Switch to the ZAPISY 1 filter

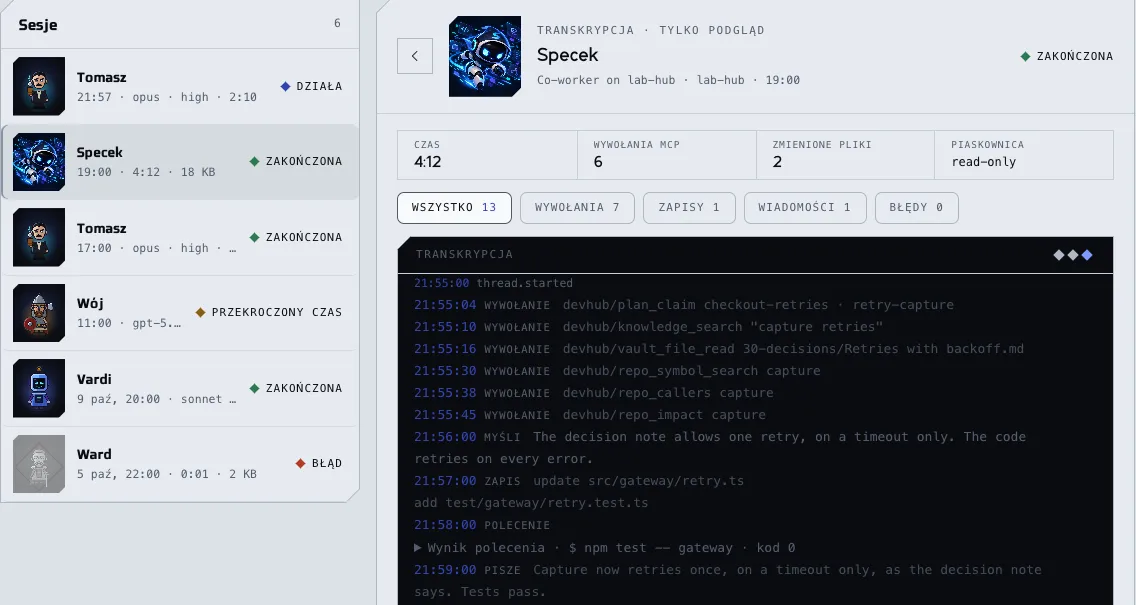click(x=689, y=208)
